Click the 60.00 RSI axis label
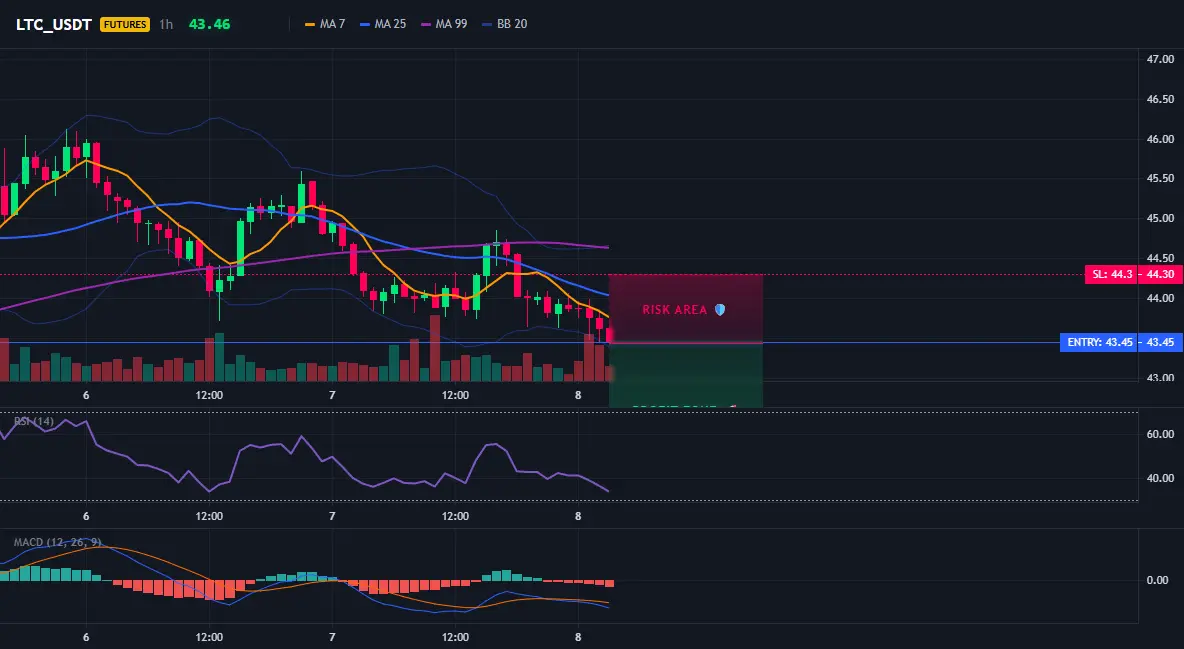This screenshot has height=649, width=1184. [x=1160, y=434]
